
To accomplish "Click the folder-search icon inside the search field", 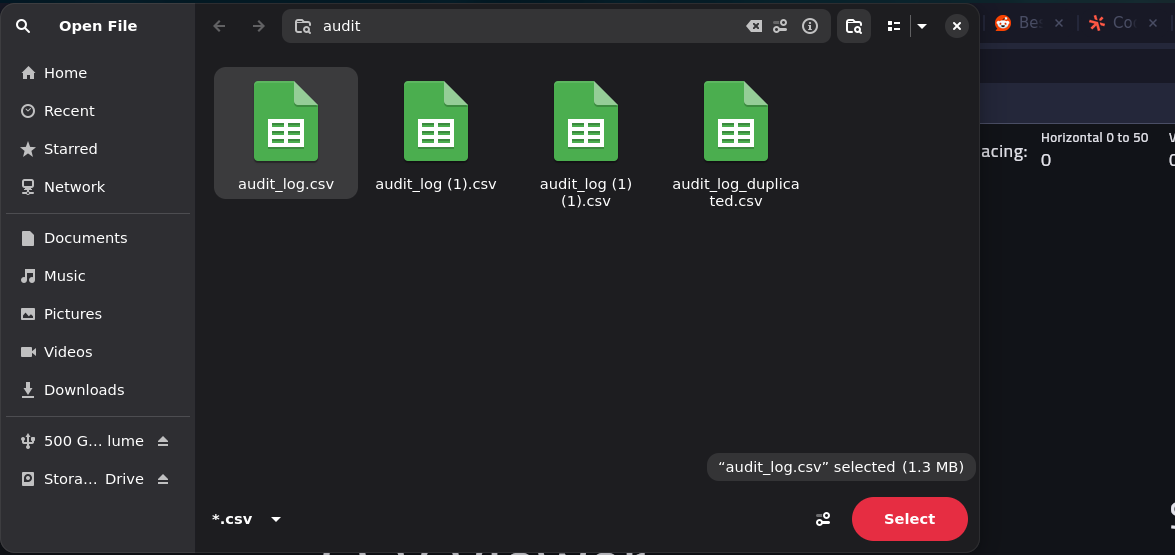I will tap(303, 26).
